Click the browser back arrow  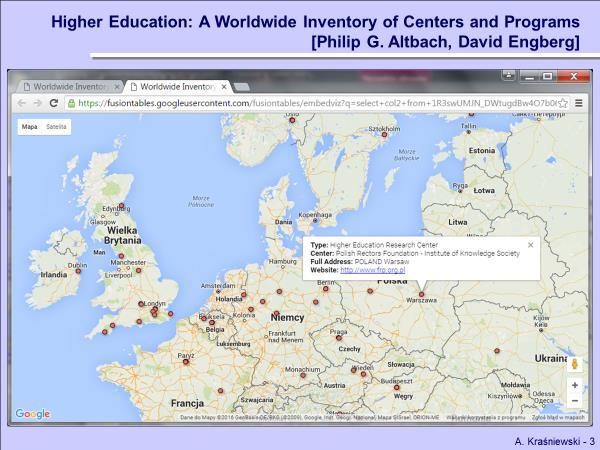[x=22, y=103]
